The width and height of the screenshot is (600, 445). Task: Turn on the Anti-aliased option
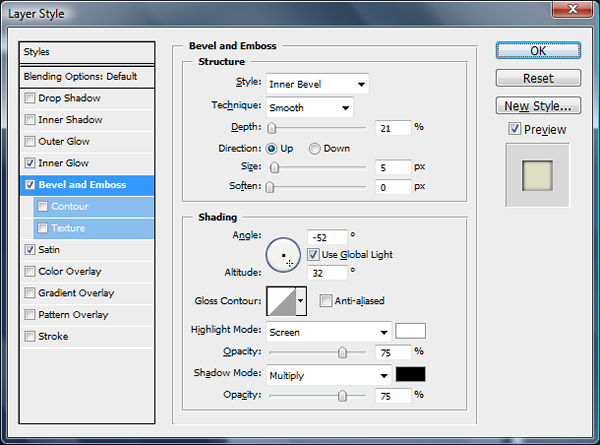point(326,300)
